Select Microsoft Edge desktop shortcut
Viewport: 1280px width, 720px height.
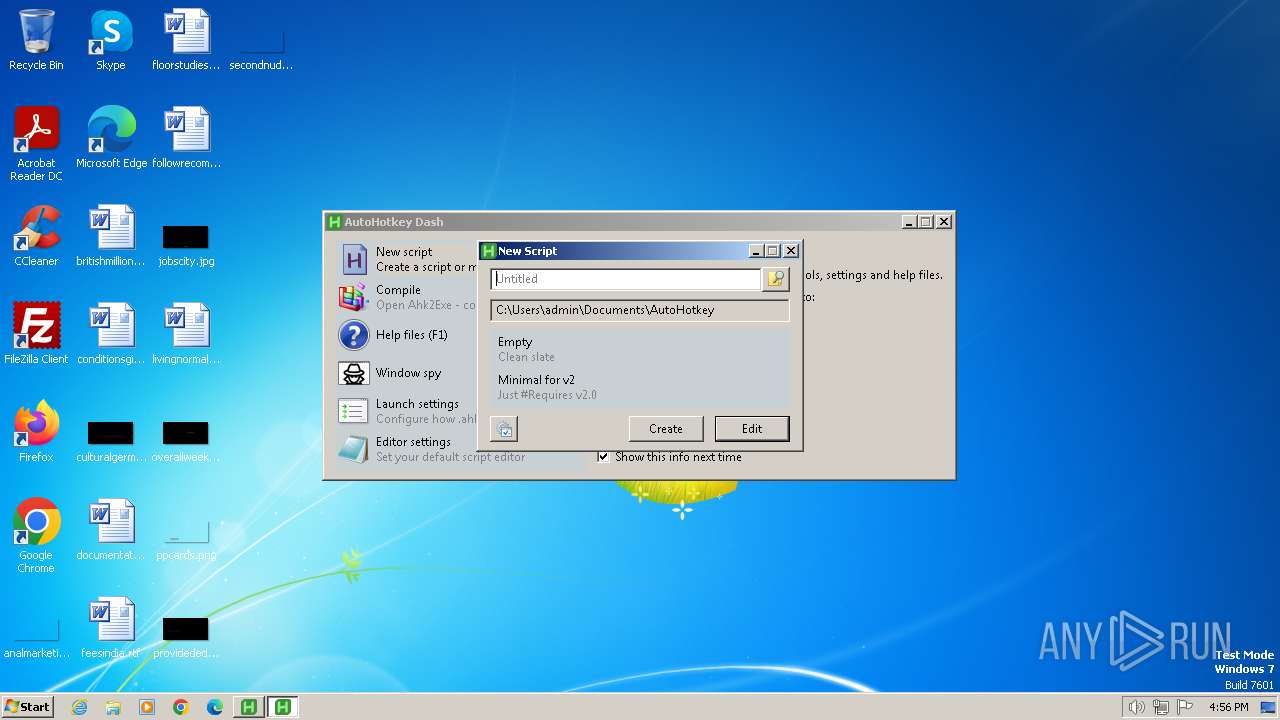click(112, 138)
